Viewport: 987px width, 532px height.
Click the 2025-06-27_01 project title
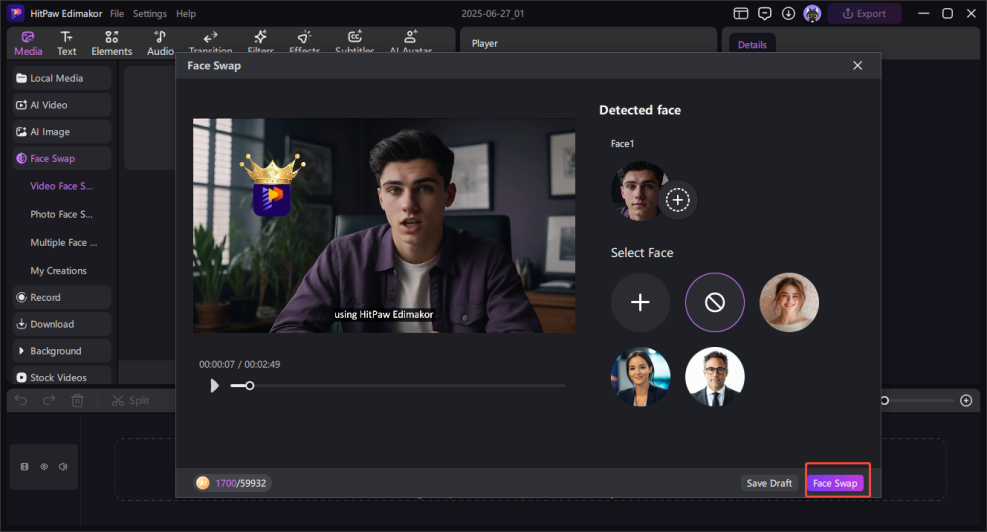tap(492, 13)
